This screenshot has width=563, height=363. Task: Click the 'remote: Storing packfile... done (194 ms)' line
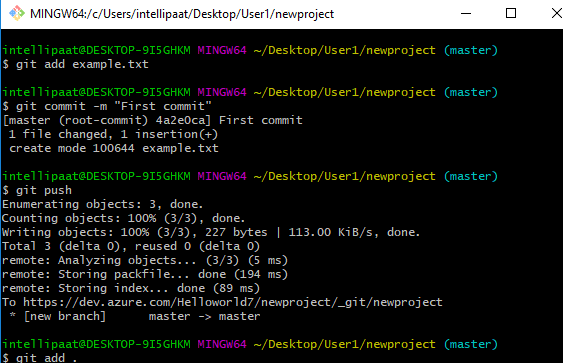click(x=145, y=274)
